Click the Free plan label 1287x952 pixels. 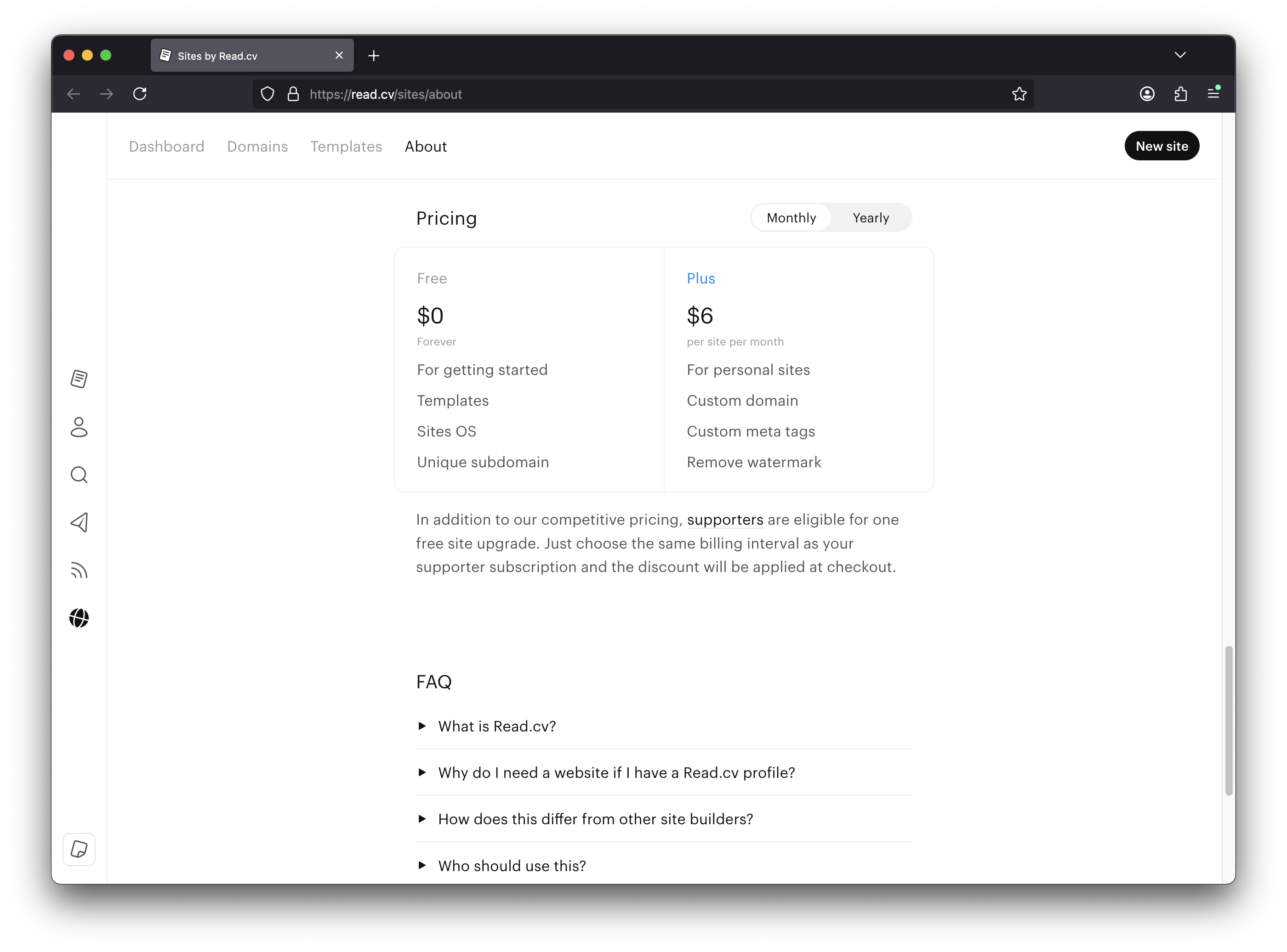click(x=432, y=278)
